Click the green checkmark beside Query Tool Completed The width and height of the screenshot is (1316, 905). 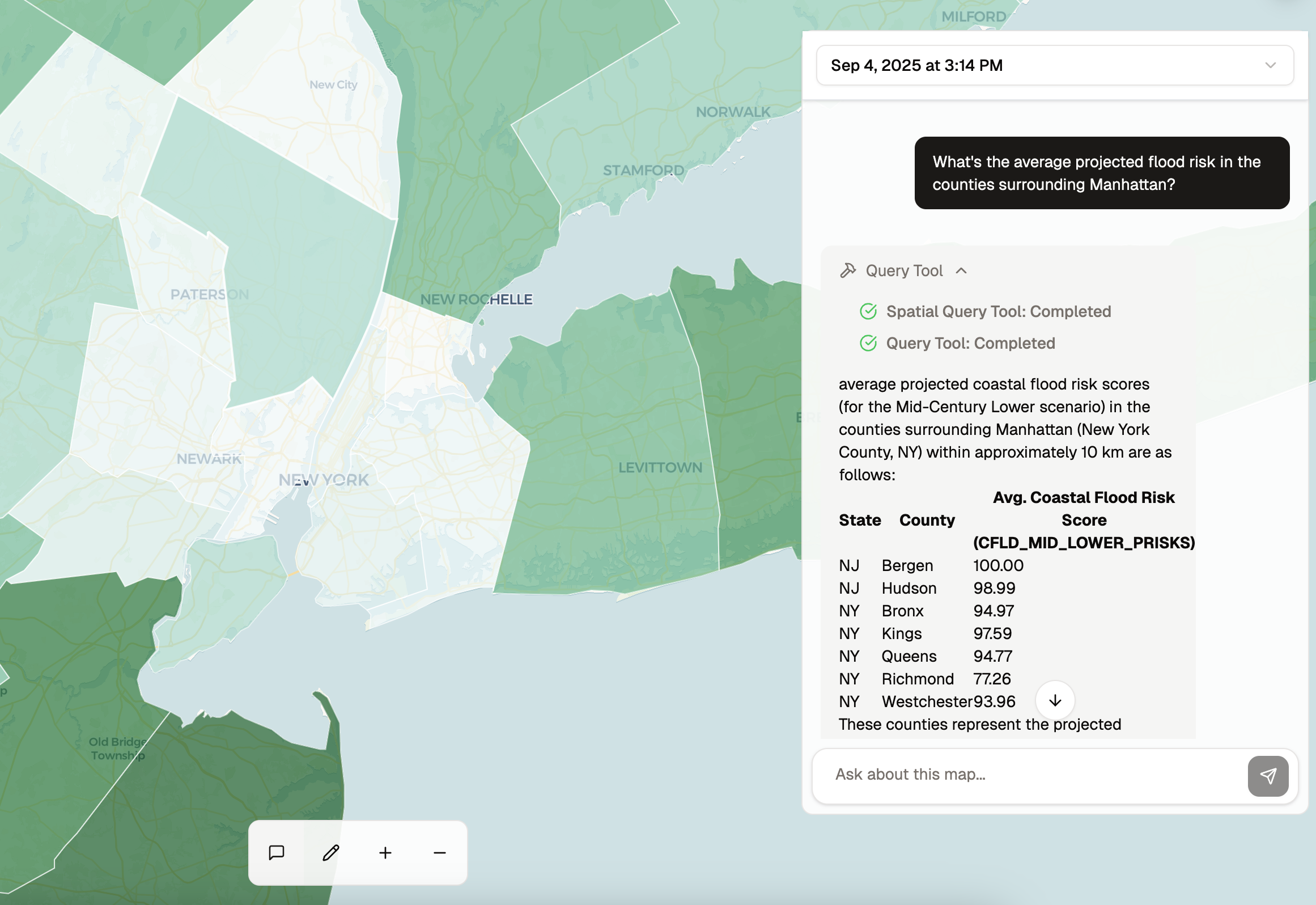(868, 343)
